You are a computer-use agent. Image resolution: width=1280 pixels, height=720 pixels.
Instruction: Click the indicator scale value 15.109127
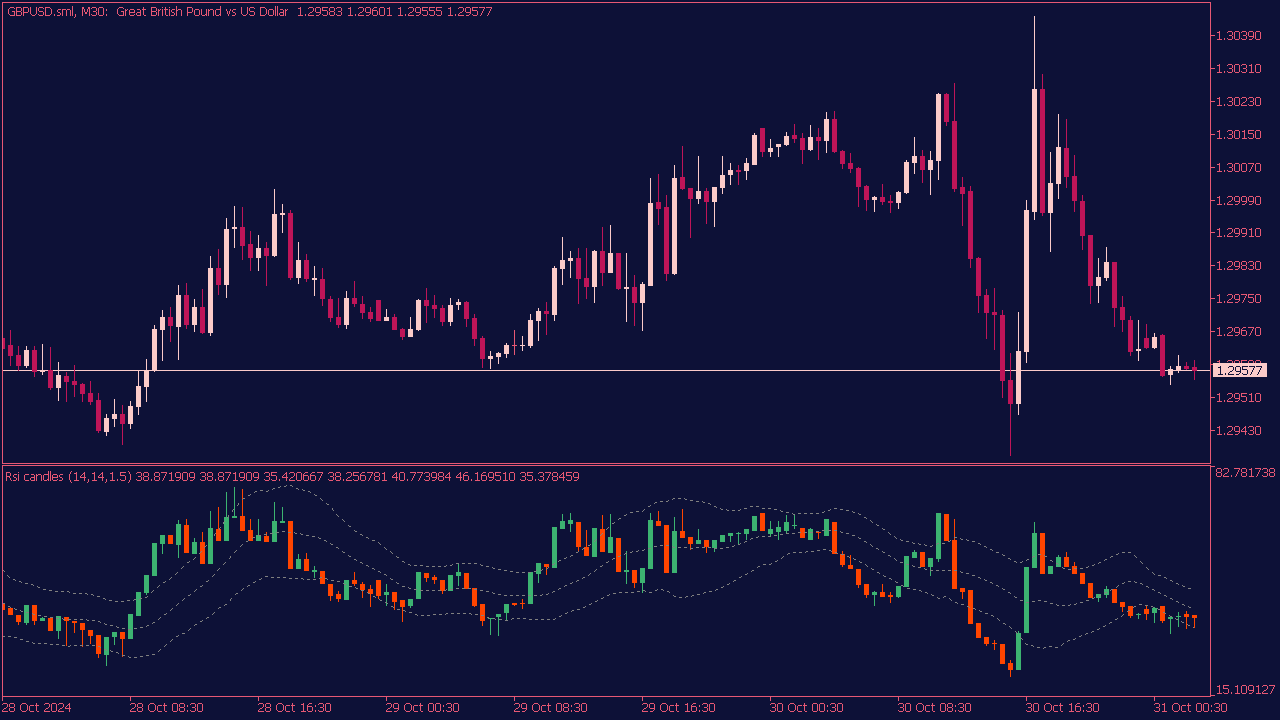(x=1245, y=690)
